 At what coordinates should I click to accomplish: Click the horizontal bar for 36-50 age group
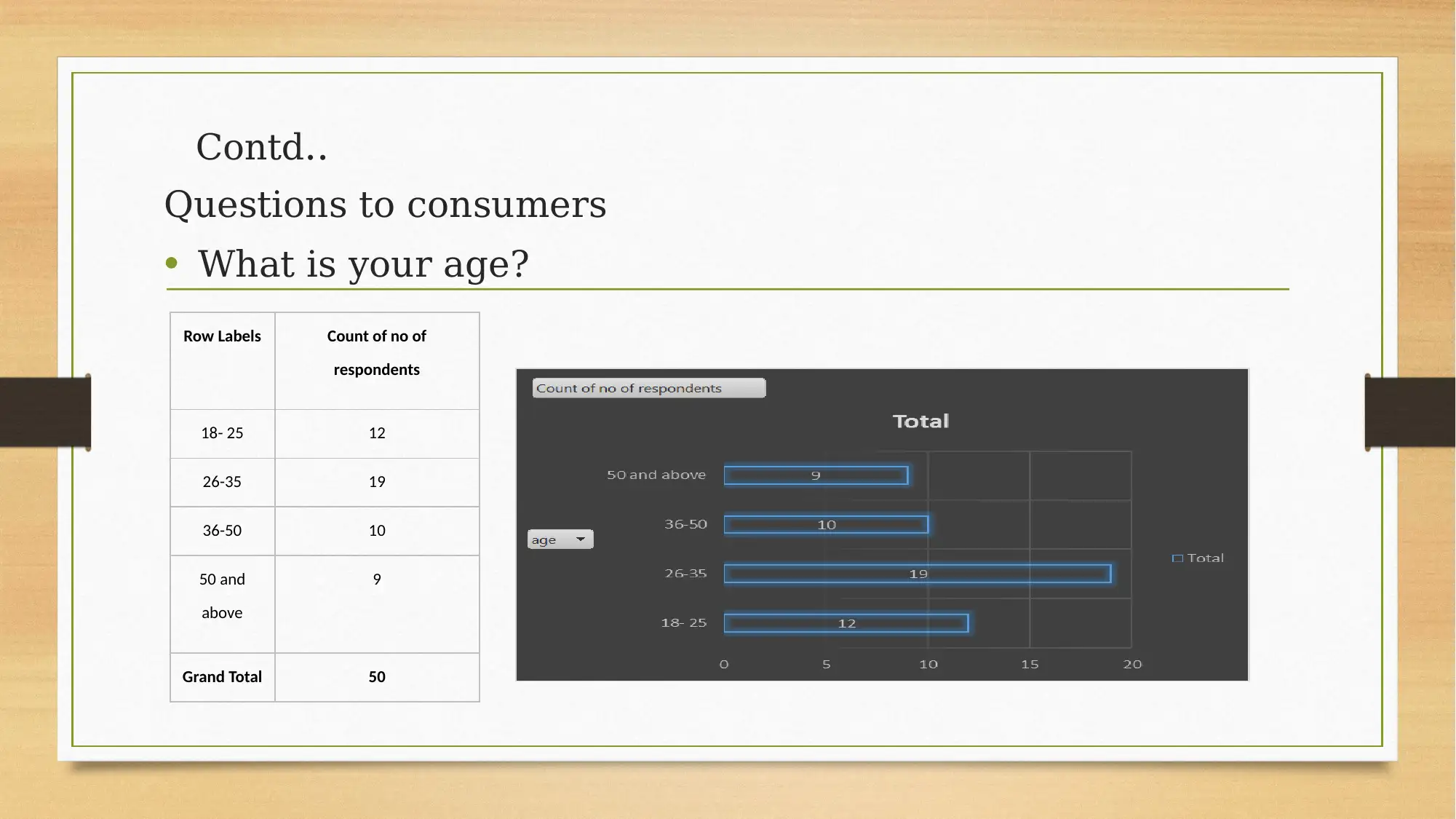pos(824,524)
